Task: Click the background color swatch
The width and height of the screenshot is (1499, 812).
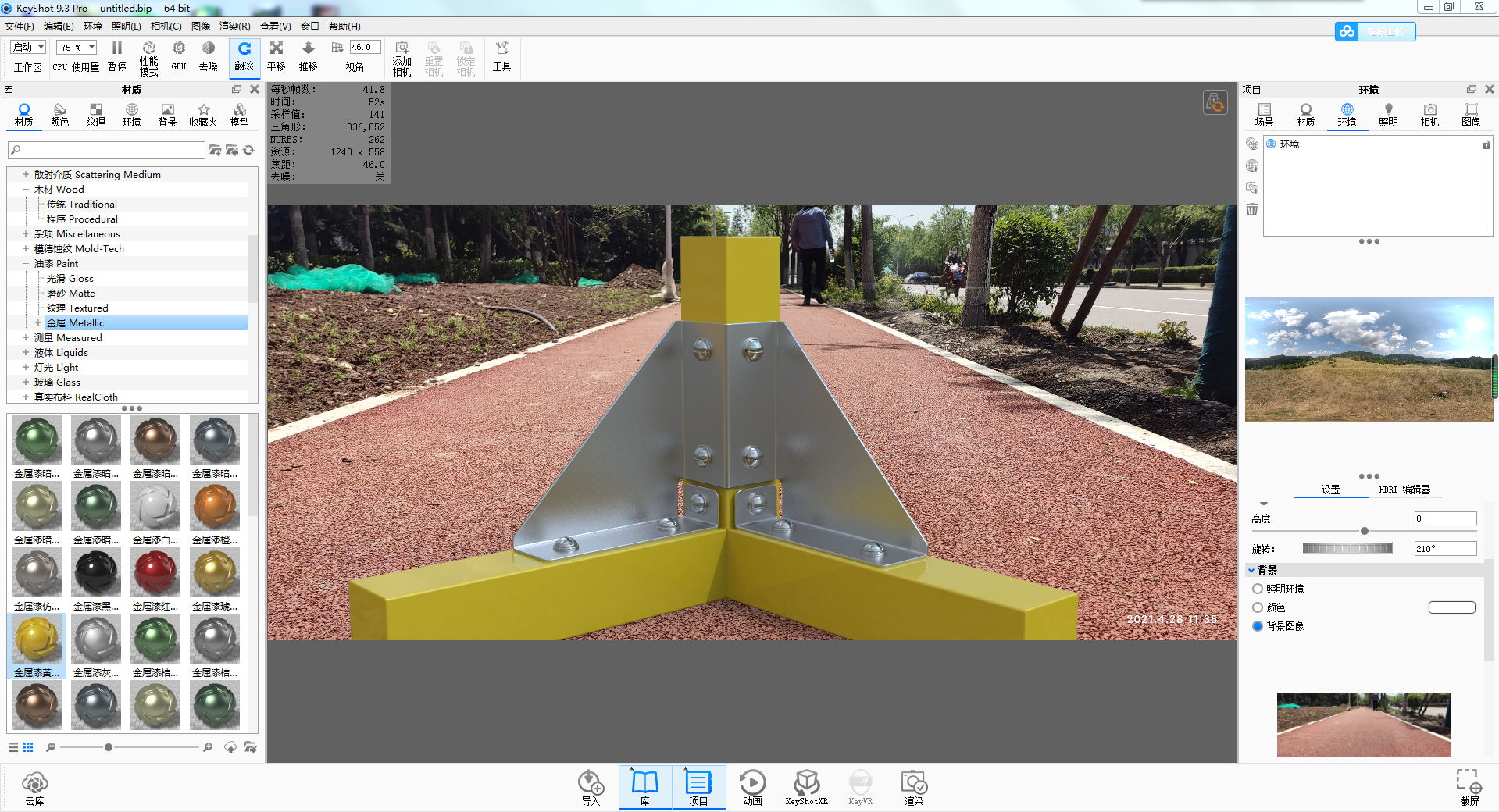Action: pyautogui.click(x=1451, y=607)
